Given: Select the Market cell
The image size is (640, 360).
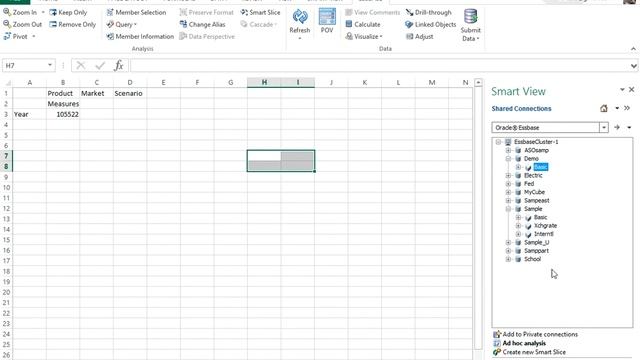Looking at the screenshot, I should [97, 93].
